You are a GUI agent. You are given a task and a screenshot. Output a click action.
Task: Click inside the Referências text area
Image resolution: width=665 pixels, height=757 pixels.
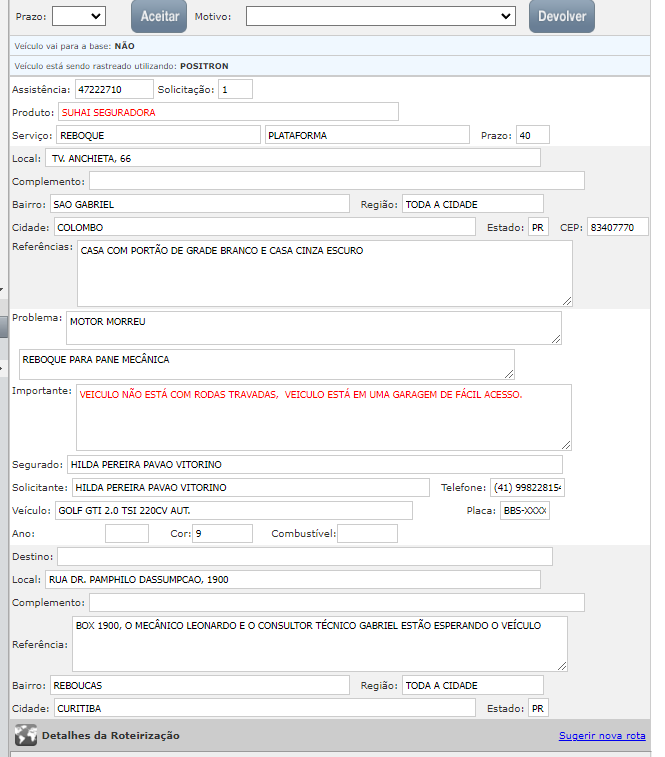coord(324,272)
